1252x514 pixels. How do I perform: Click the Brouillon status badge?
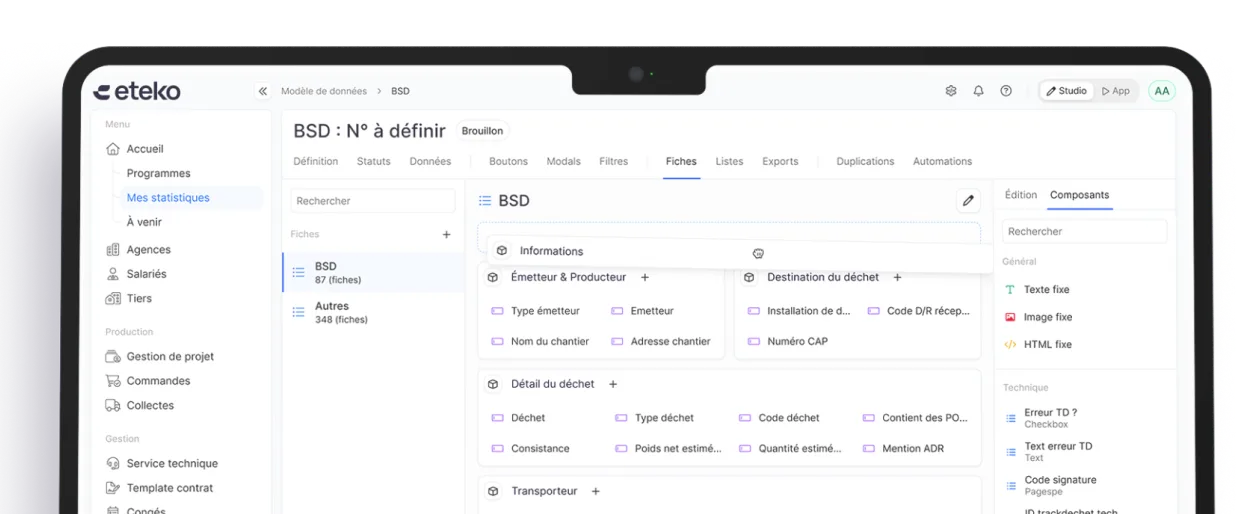[x=482, y=131]
